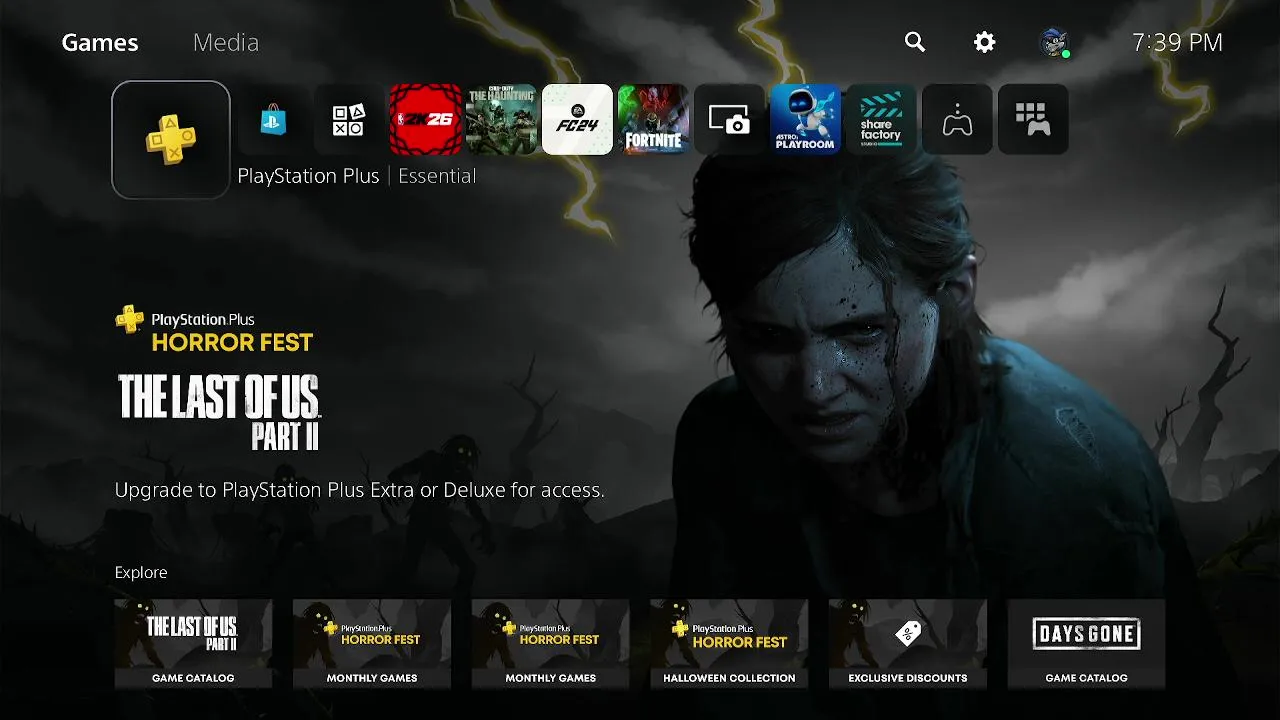Image resolution: width=1280 pixels, height=720 pixels.
Task: Open the second Horror Fest Monthly Games card
Action: click(550, 644)
